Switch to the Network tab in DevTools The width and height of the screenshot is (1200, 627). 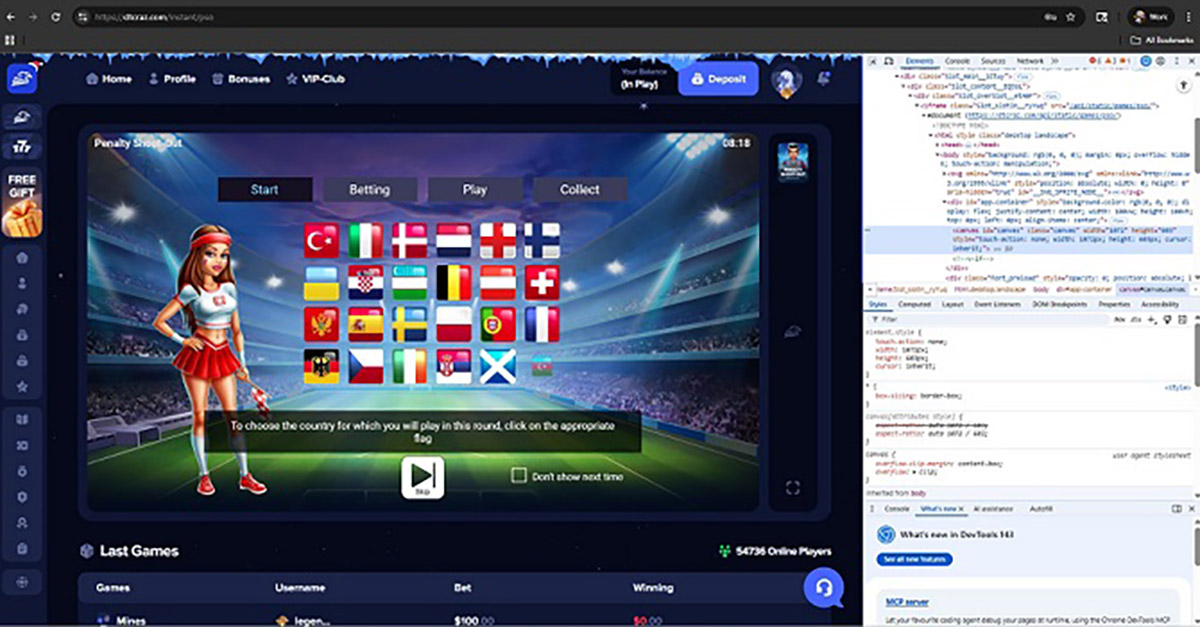click(x=1029, y=61)
